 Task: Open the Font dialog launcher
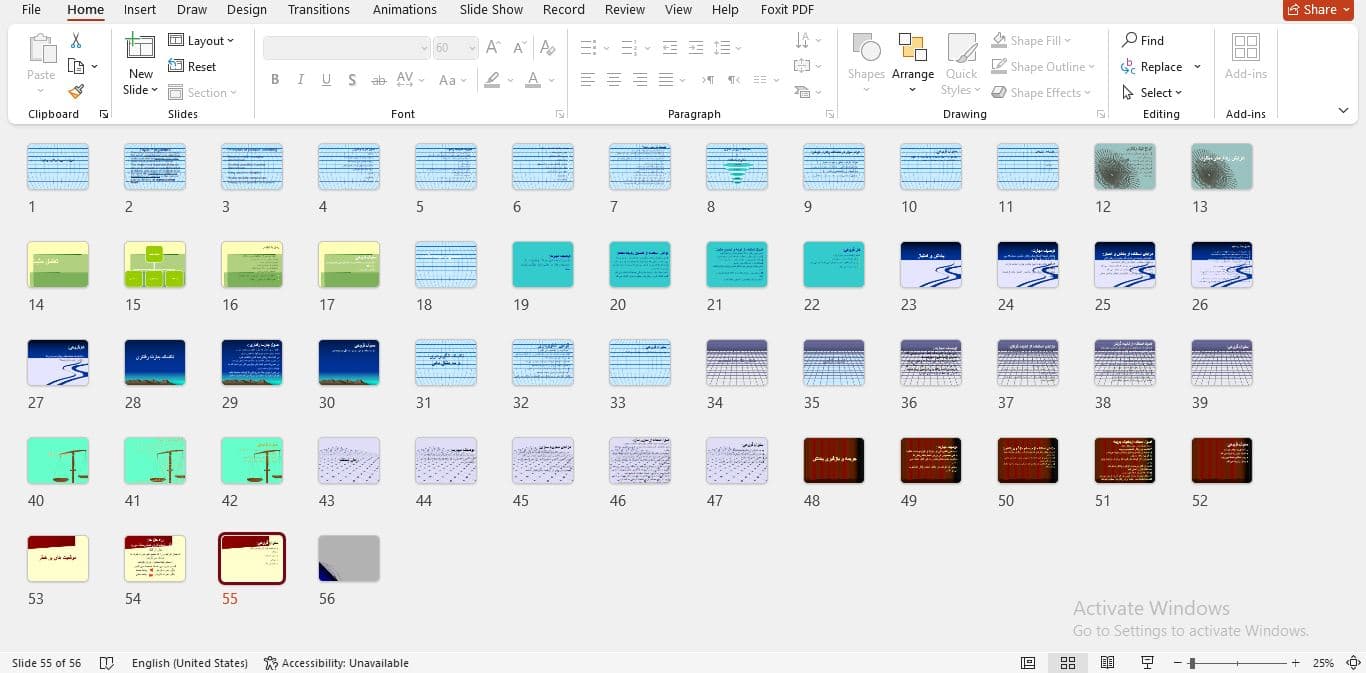(x=560, y=115)
